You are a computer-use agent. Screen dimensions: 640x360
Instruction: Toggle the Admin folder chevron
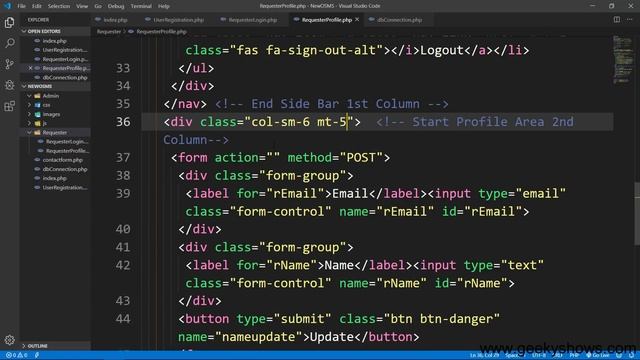click(29, 96)
